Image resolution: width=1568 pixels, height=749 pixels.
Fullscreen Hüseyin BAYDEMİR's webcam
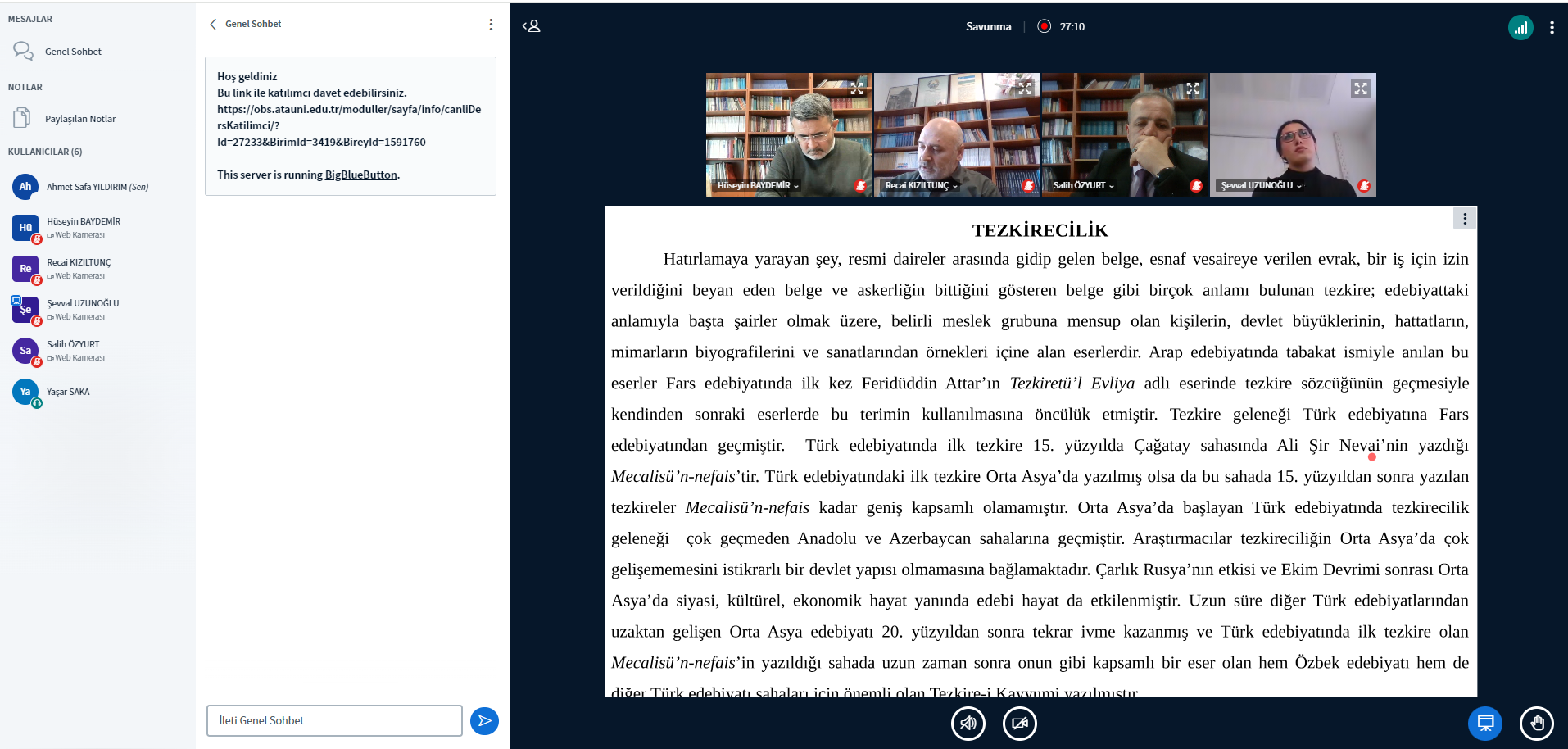click(857, 89)
